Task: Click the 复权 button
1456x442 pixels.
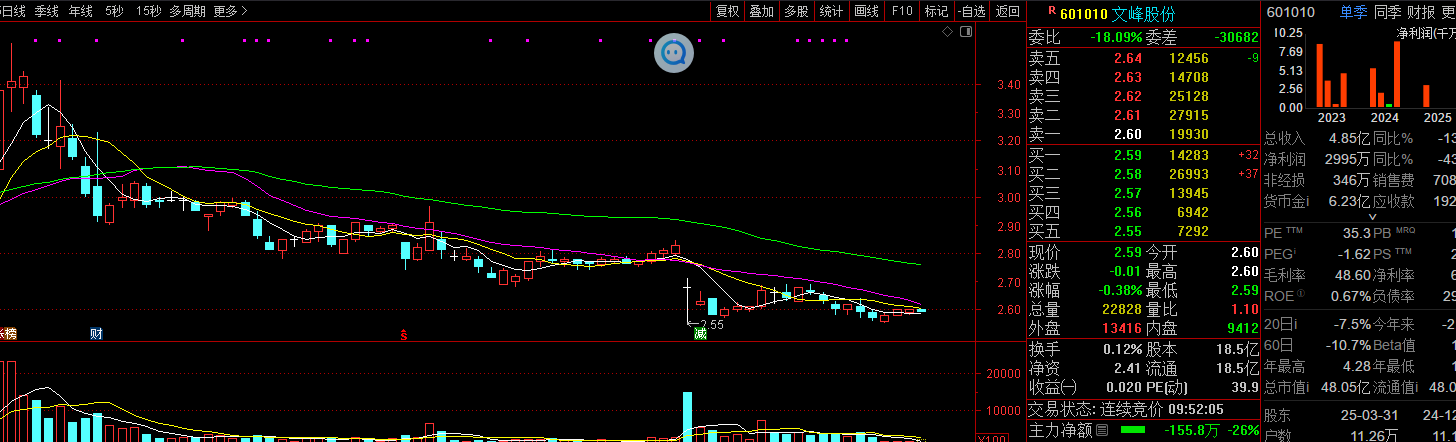Action: 727,11
